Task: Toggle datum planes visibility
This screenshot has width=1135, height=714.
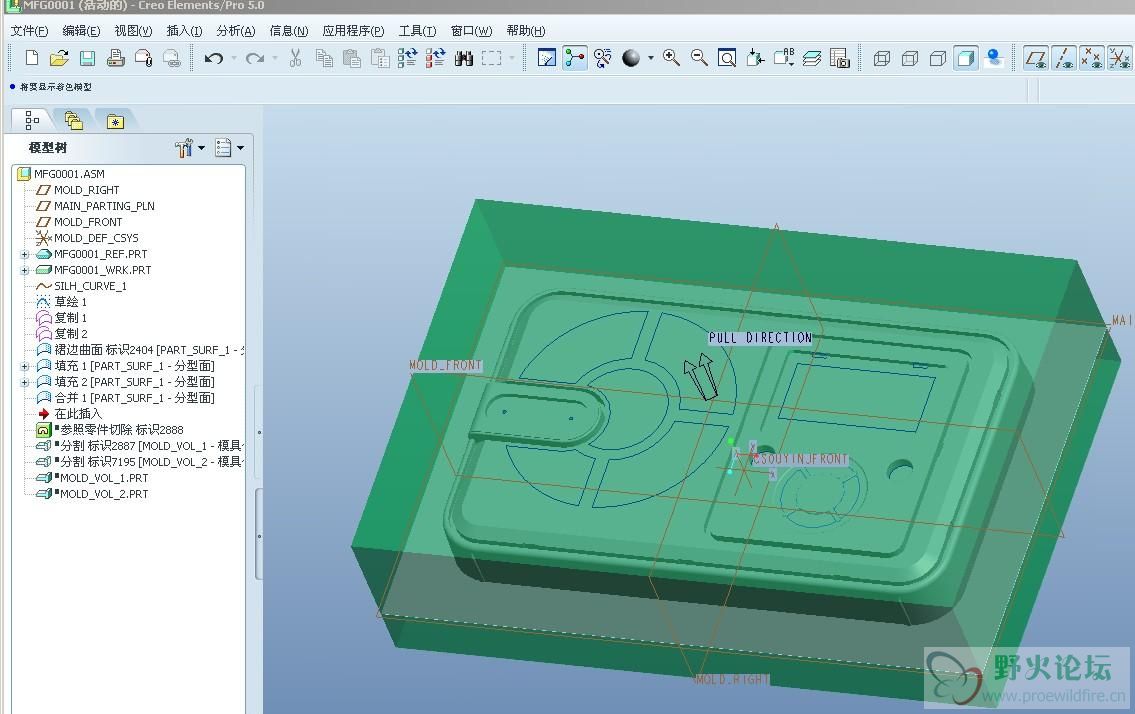Action: tap(1036, 58)
